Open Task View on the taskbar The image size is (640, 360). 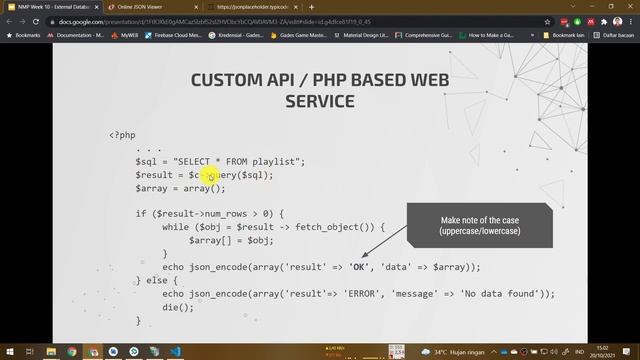point(29,351)
